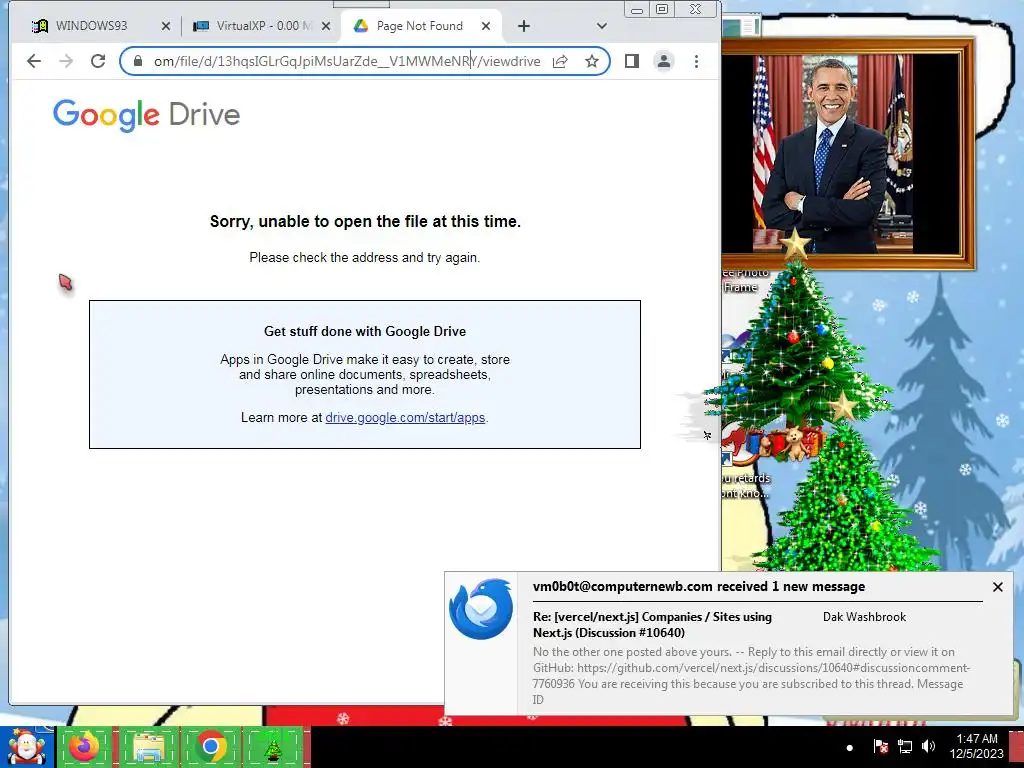Click the network tray icon
Viewport: 1024px width, 768px height.
click(904, 746)
